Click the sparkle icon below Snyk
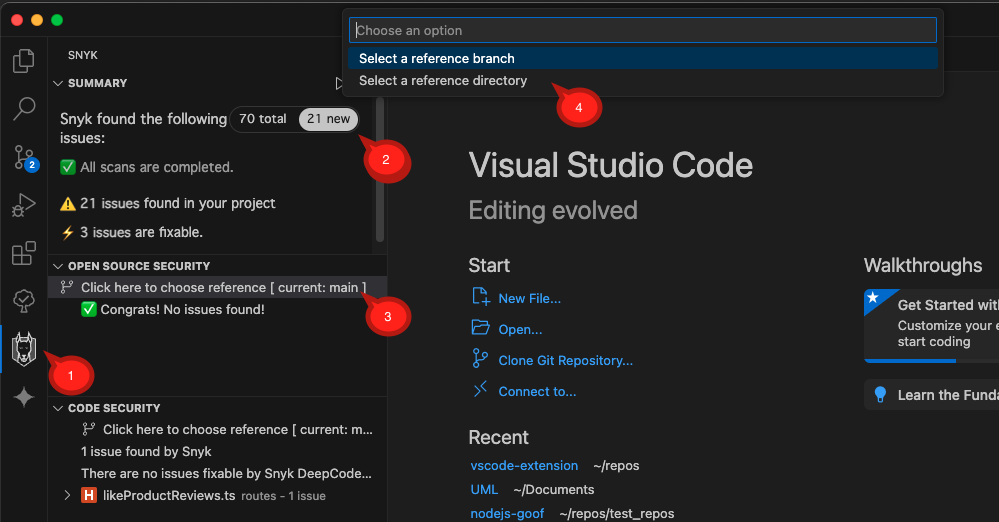 23,397
